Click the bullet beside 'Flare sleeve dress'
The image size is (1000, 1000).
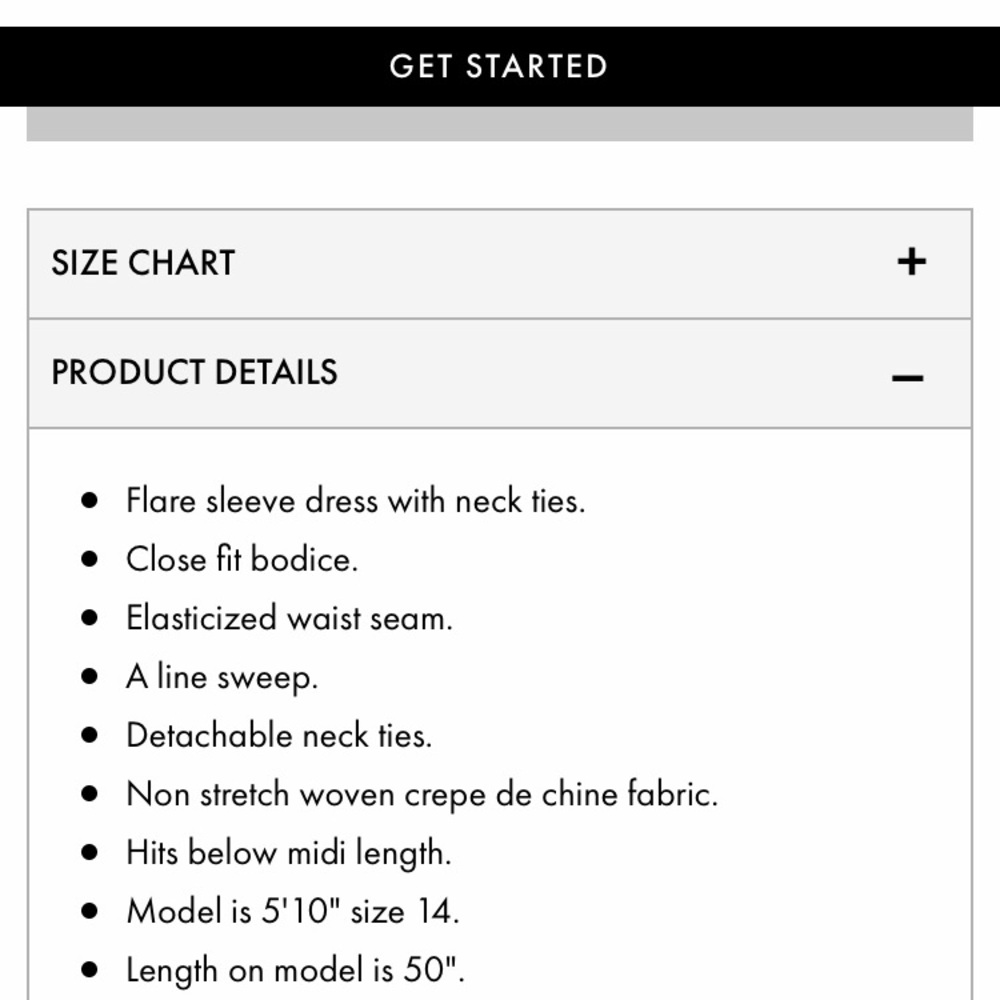(x=90, y=501)
